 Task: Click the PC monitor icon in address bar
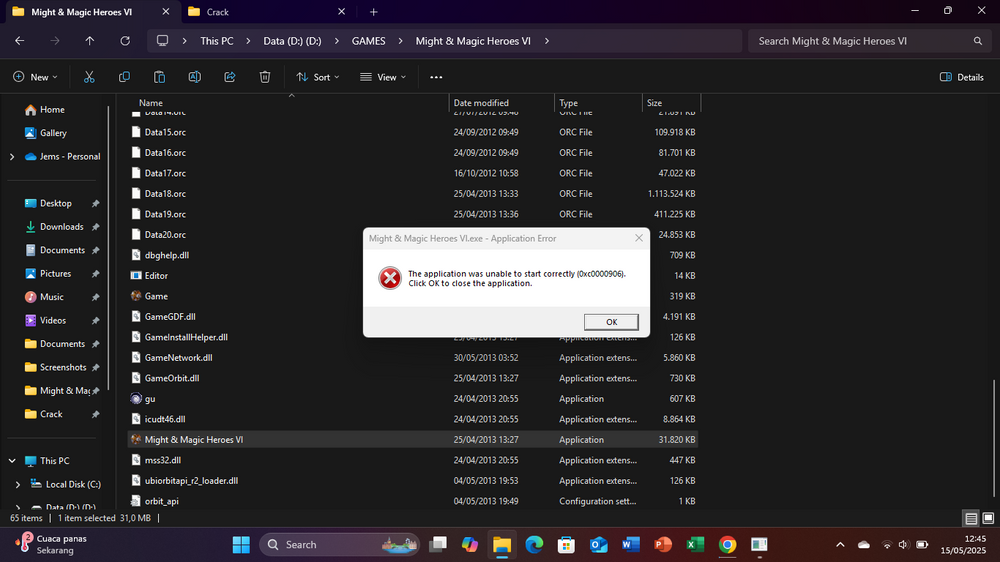point(163,41)
